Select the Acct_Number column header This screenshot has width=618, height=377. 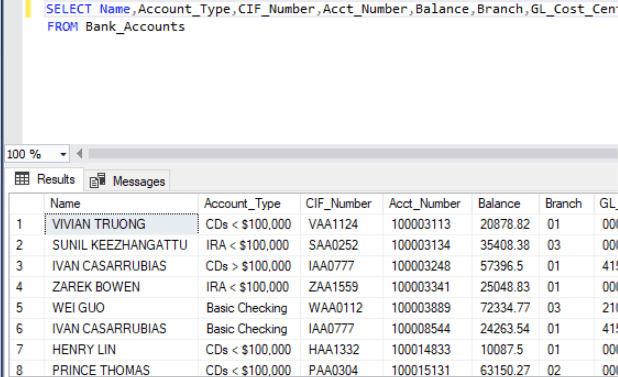pos(427,204)
